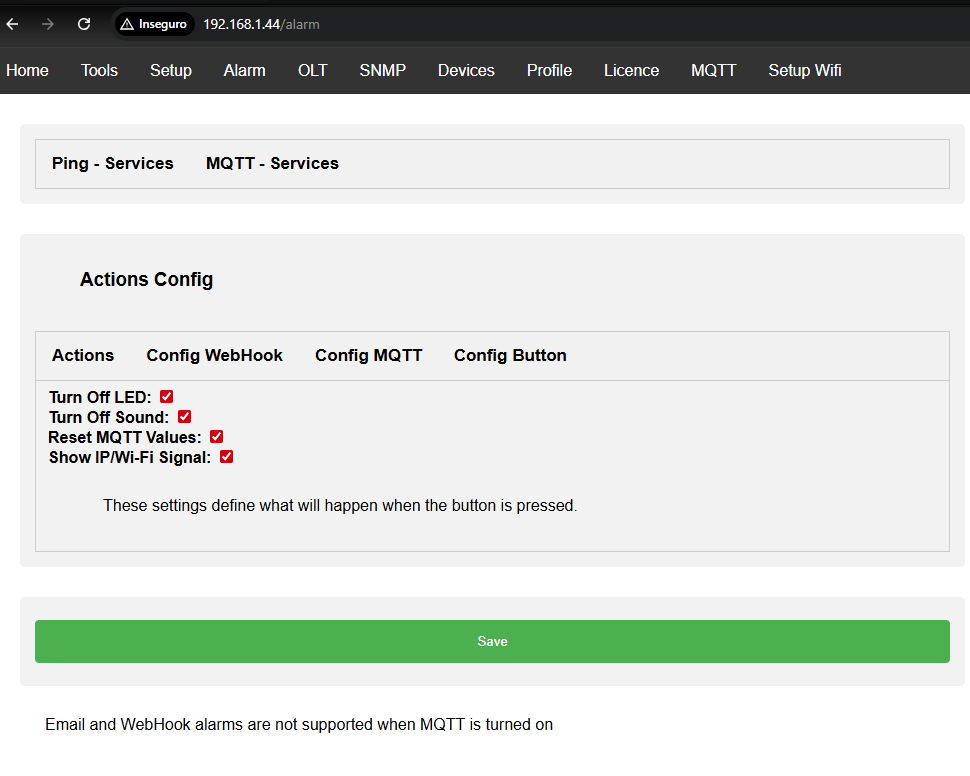Go to Setup Wifi
This screenshot has height=776, width=970.
click(804, 71)
